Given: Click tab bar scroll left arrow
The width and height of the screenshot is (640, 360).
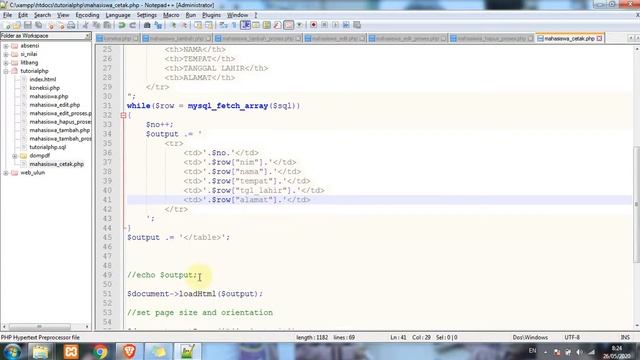Looking at the screenshot, I should coord(631,38).
